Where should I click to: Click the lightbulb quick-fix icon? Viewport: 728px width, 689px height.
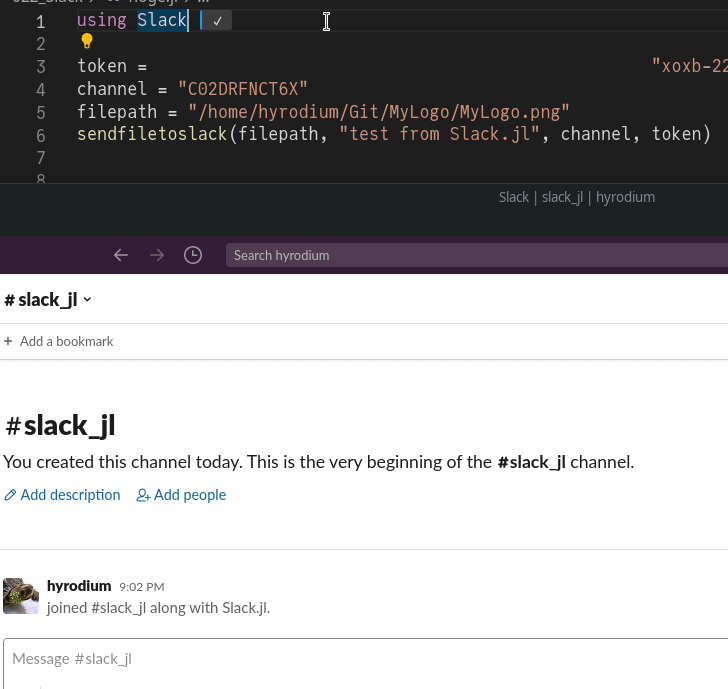click(86, 41)
